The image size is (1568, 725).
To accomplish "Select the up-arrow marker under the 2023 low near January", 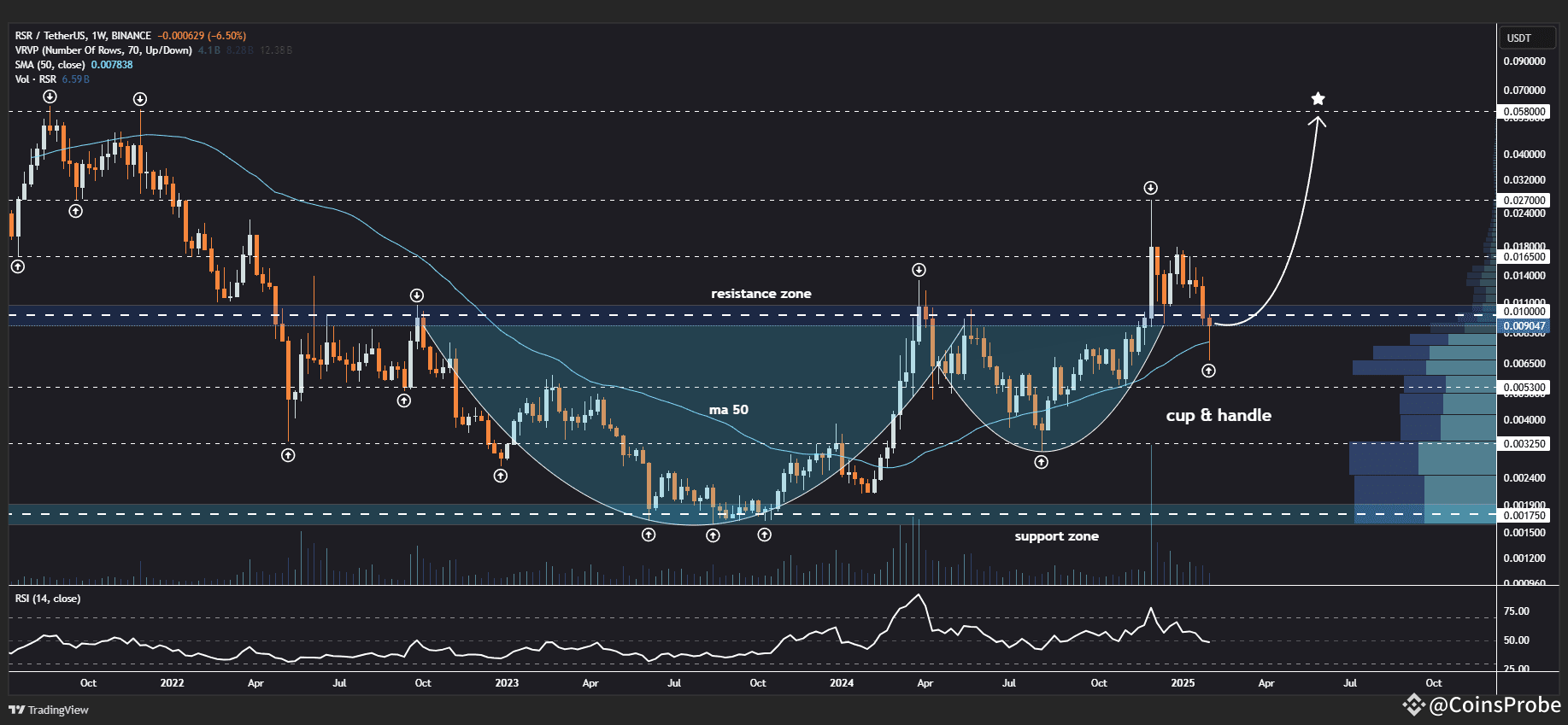I will (501, 476).
